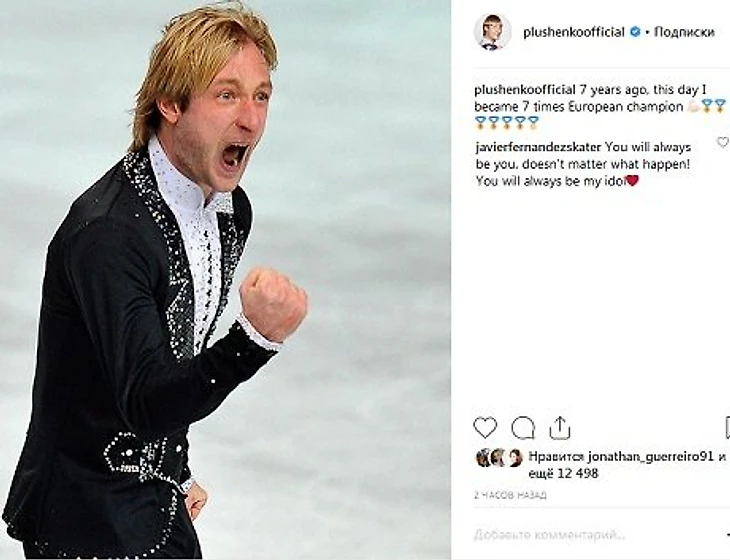730x560 pixels.
Task: Share the post using the share icon
Action: click(x=560, y=427)
